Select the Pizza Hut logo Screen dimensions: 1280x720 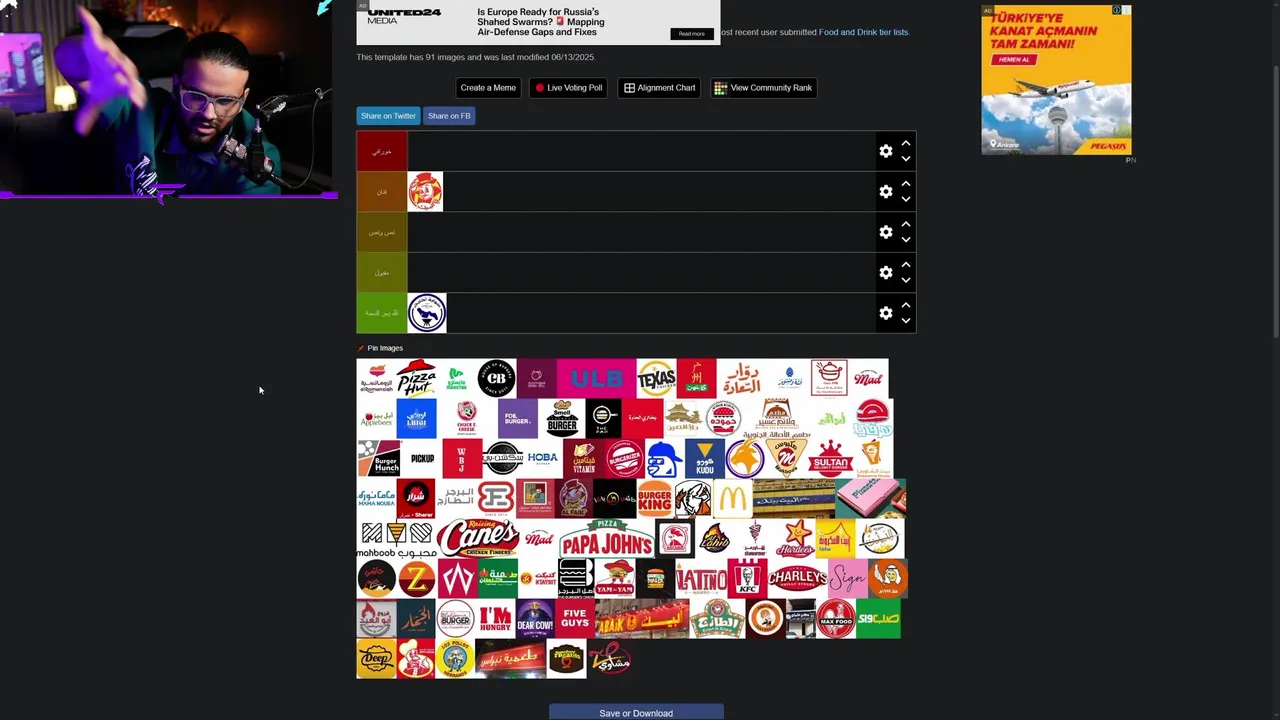pyautogui.click(x=416, y=378)
